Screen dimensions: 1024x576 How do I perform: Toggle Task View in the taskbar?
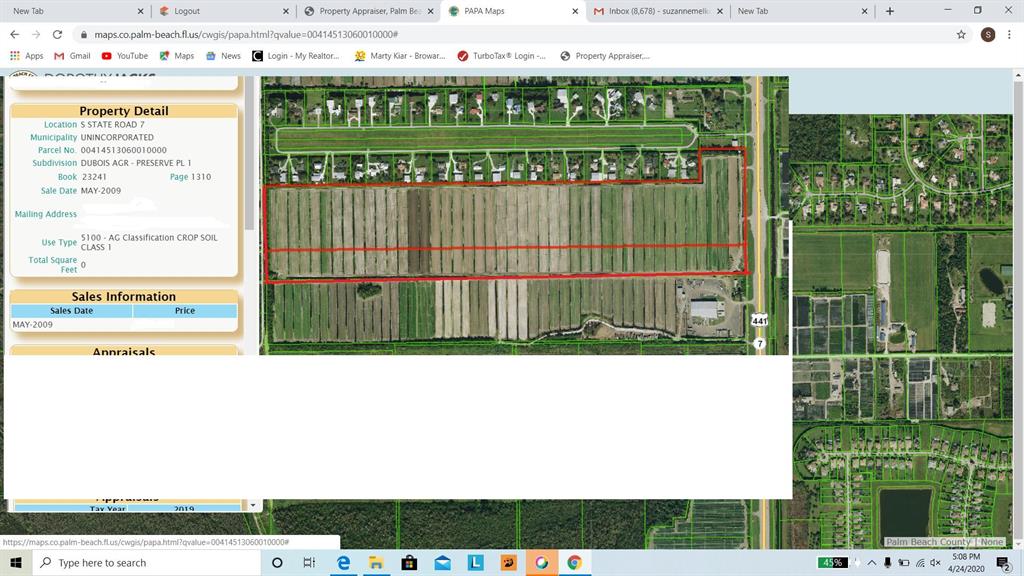click(x=309, y=562)
